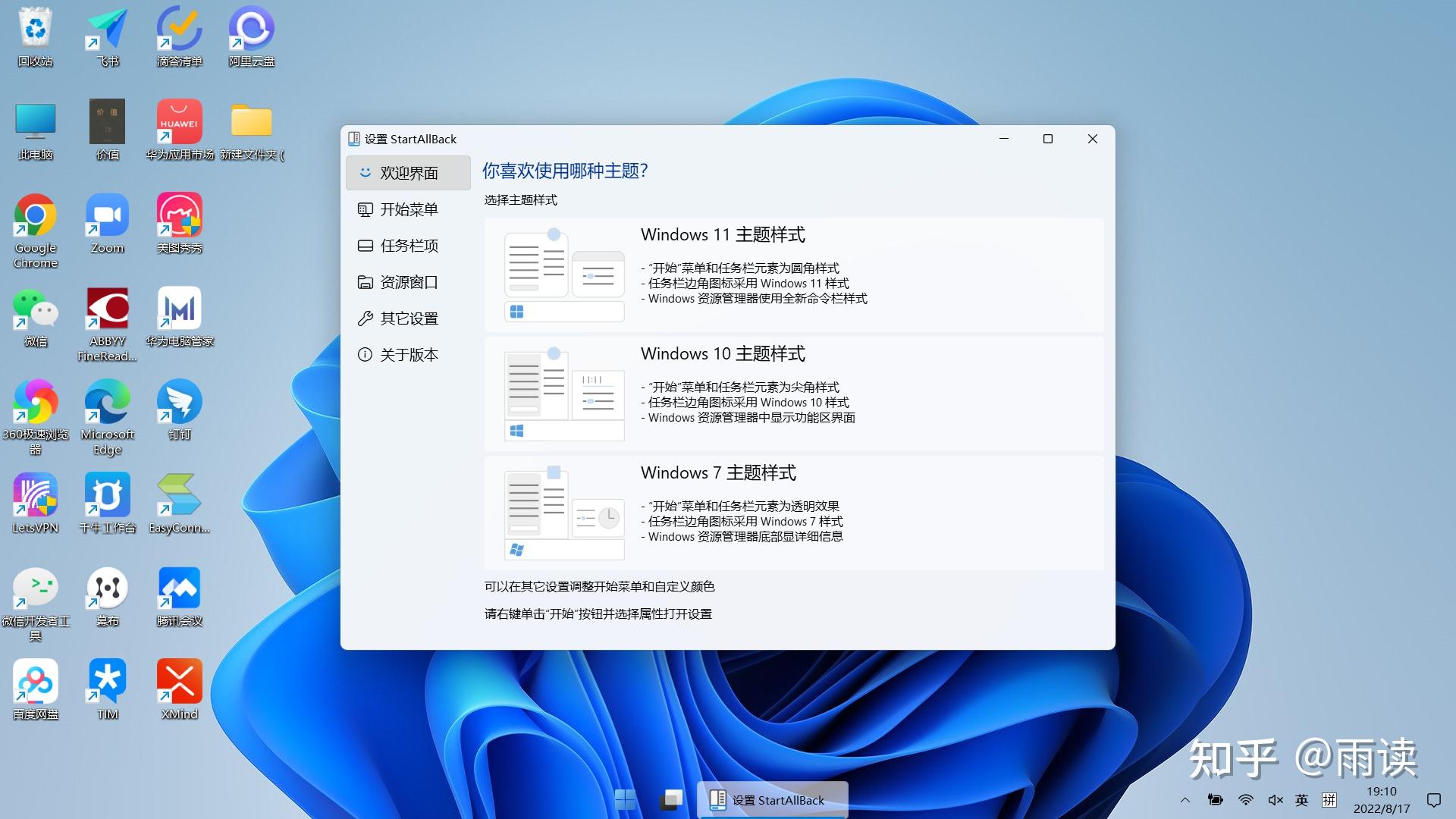Open 千牛工作台 application icon

point(106,505)
